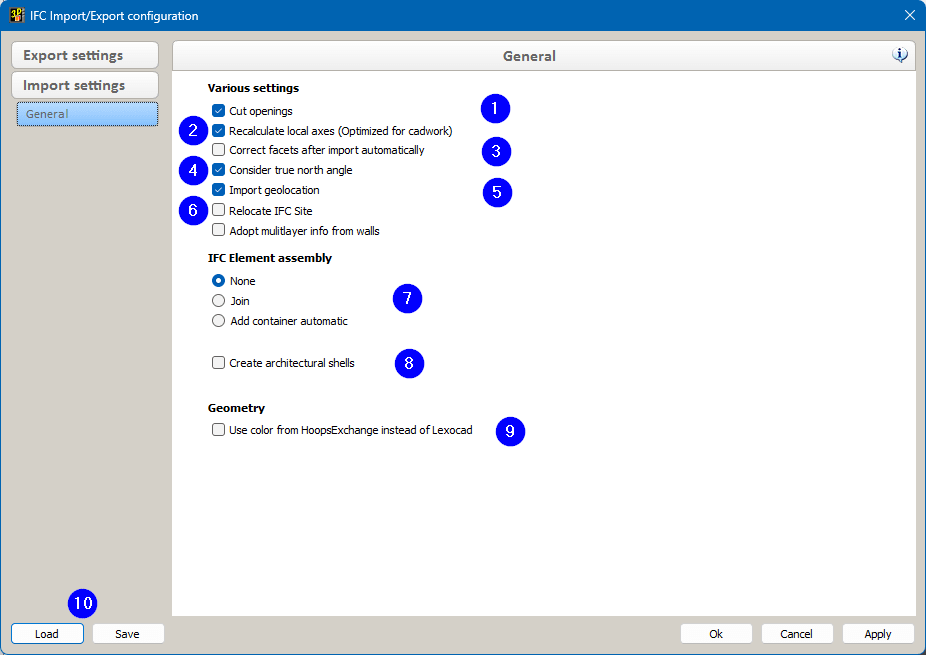Toggle Consider true north angle checkbox
This screenshot has height=655, width=926.
[218, 170]
